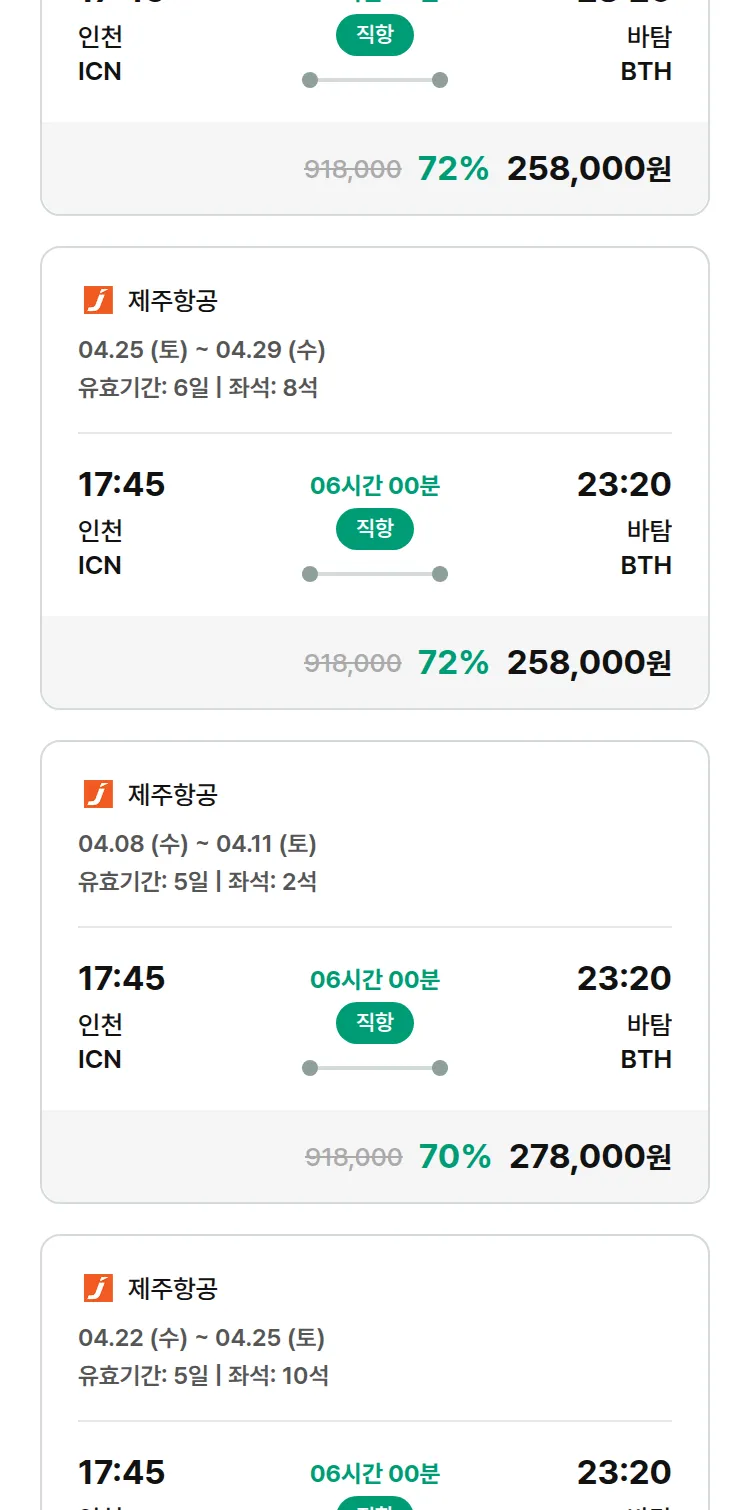
Task: Tap 직항 badge on the topmost partial card
Action: pyautogui.click(x=375, y=36)
